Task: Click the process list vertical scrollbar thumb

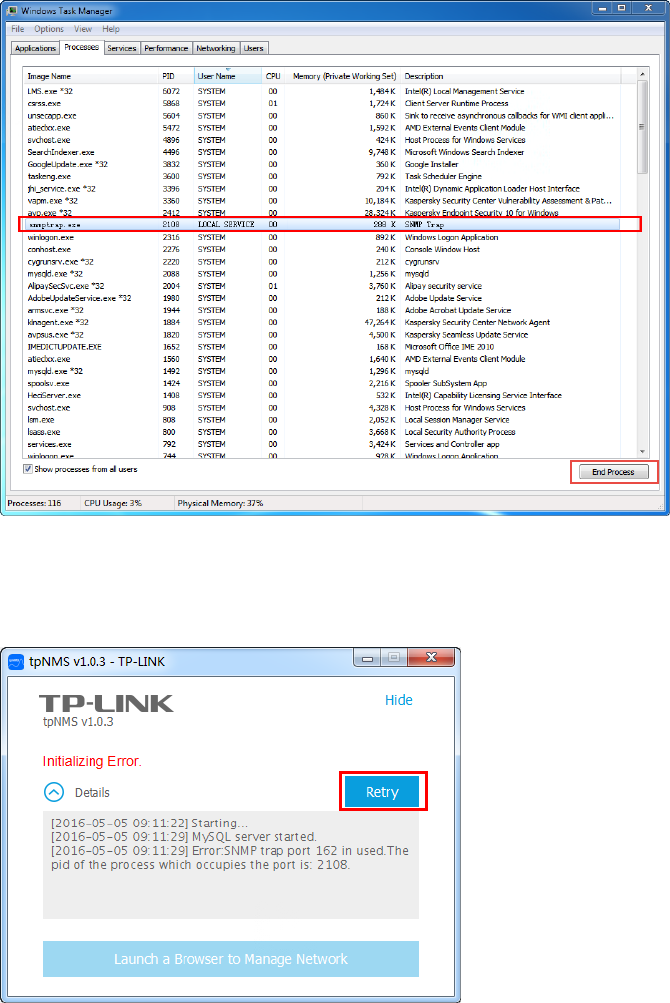Action: (x=642, y=127)
